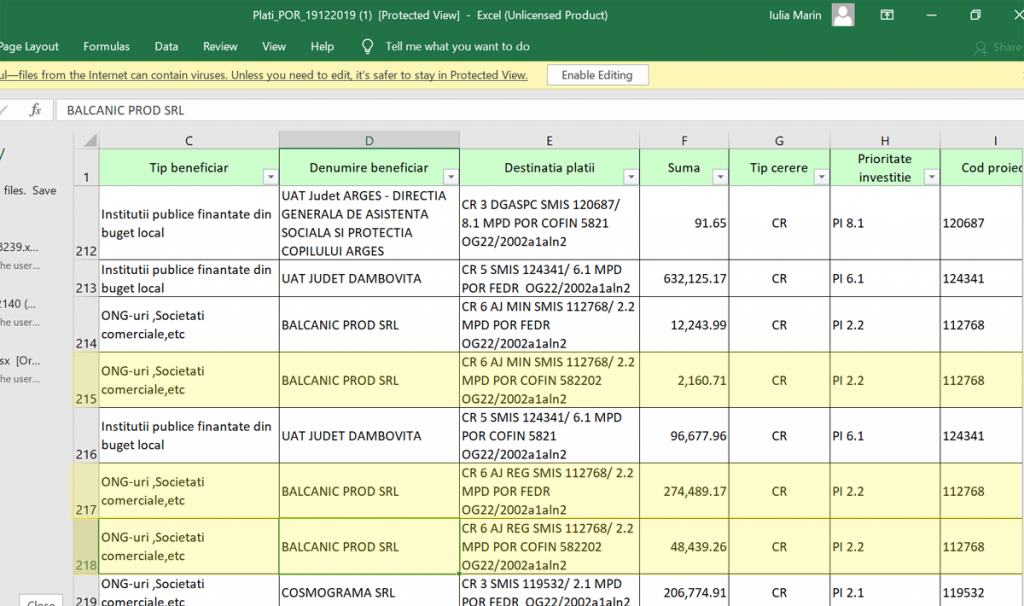Click the Destinatia platii header cell
Screen dimensions: 1024x606
[549, 167]
